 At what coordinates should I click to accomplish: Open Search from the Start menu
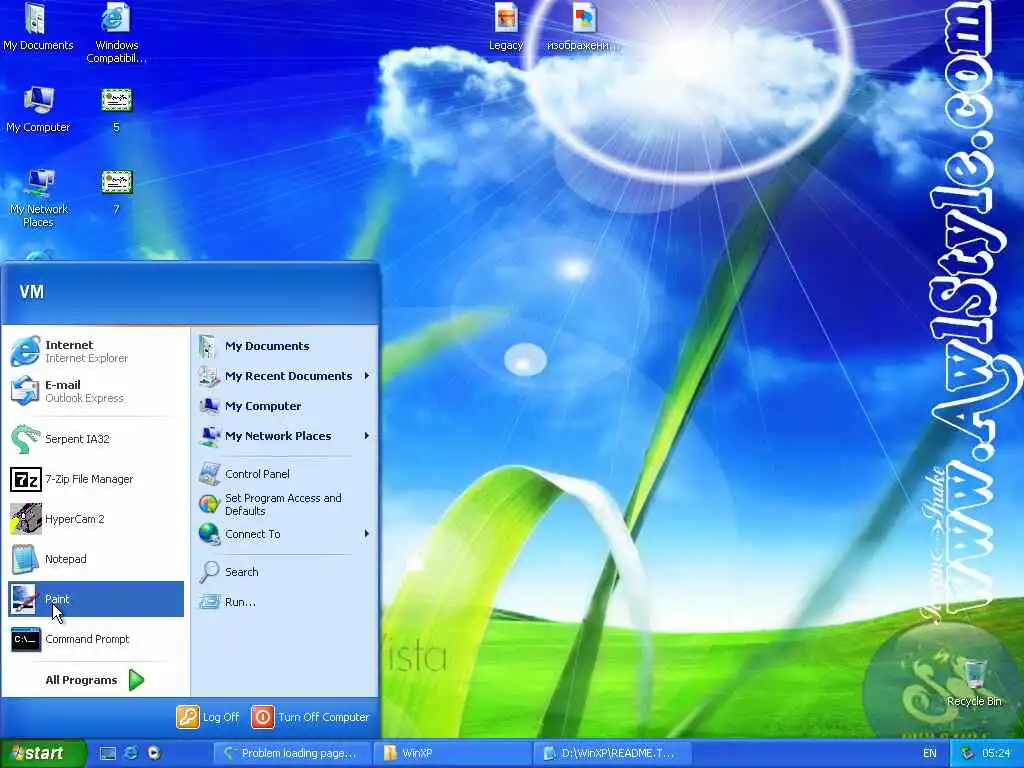pos(285,572)
